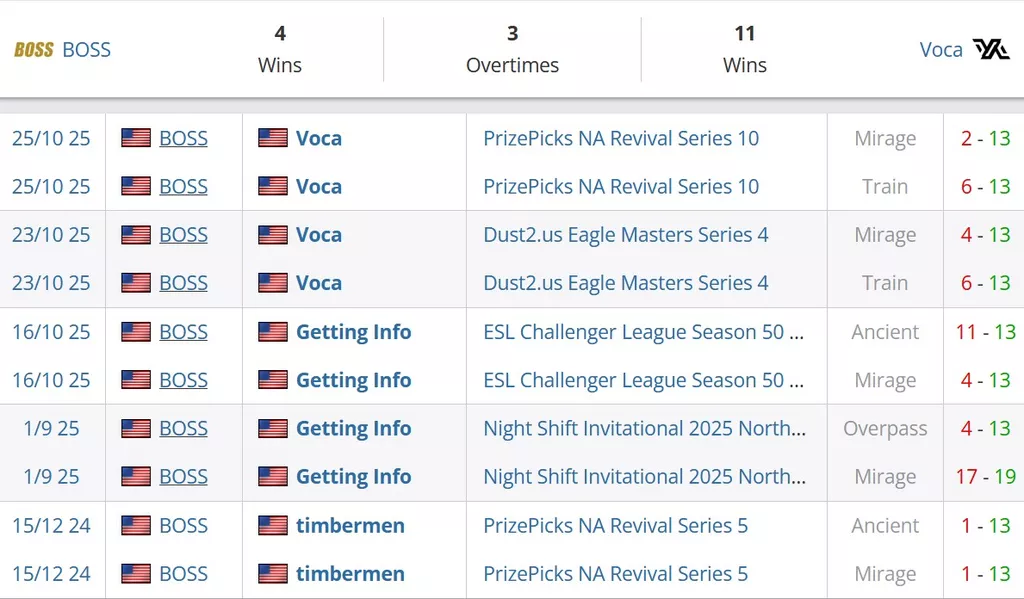
Task: Click US flag beside BOSS, Train 6 - 13 PrizePicks row
Action: 136,187
